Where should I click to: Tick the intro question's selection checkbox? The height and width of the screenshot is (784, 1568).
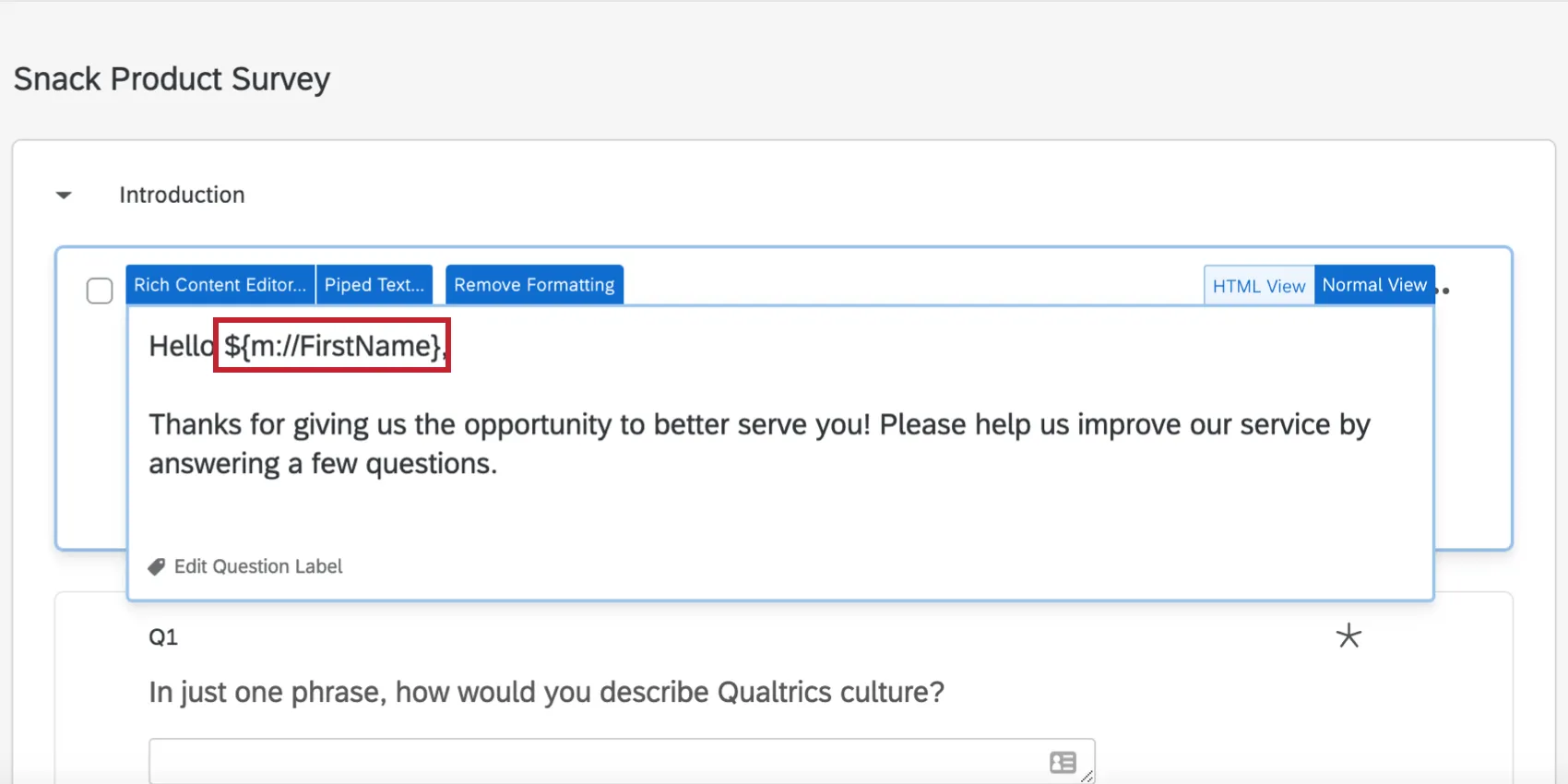click(100, 291)
